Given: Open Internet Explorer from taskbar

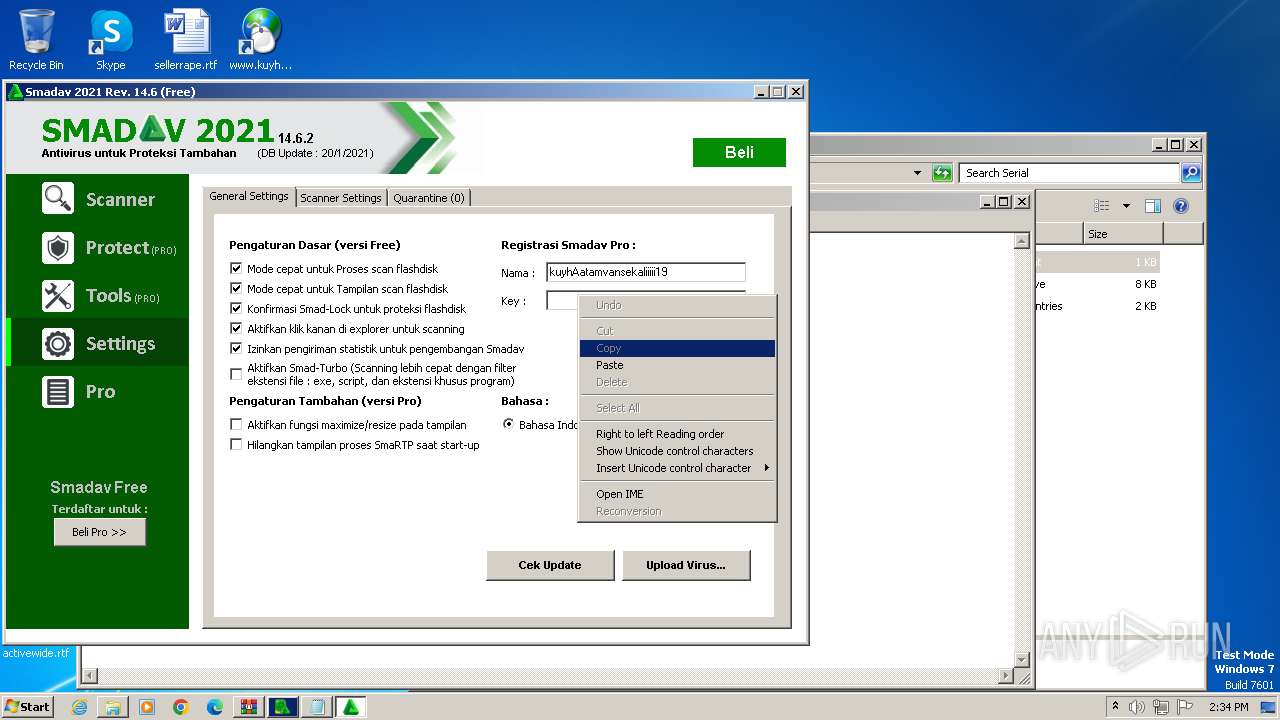Looking at the screenshot, I should pyautogui.click(x=79, y=707).
